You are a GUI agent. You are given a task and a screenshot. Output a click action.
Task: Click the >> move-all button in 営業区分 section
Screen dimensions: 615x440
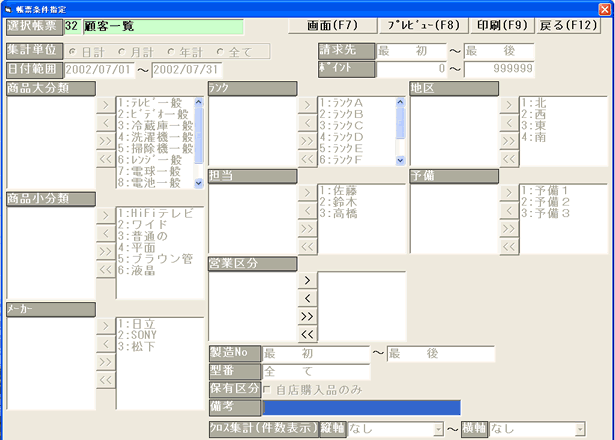(x=307, y=316)
